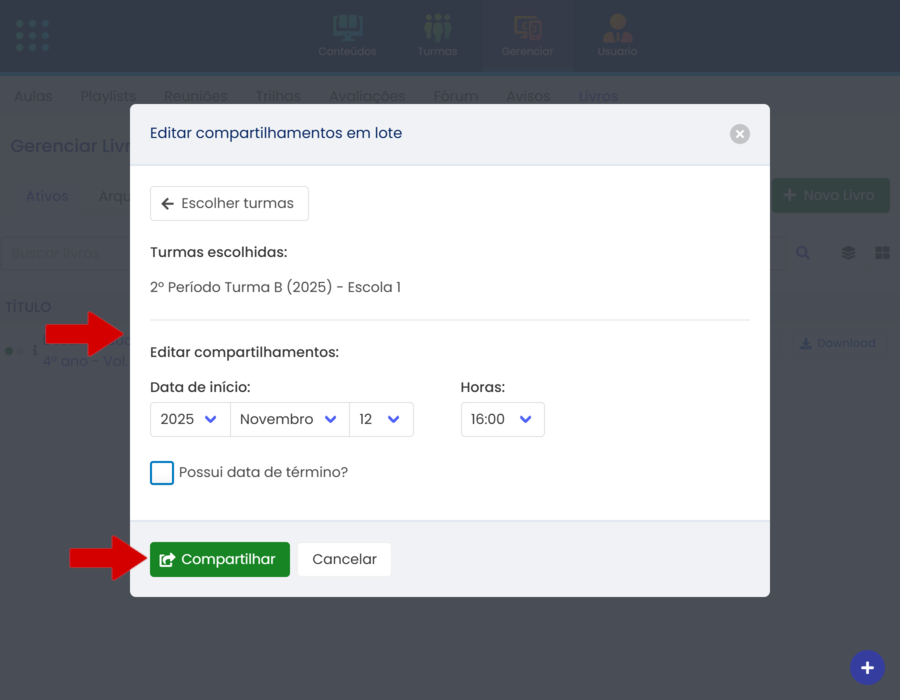Click the app logo dots grid

click(33, 35)
